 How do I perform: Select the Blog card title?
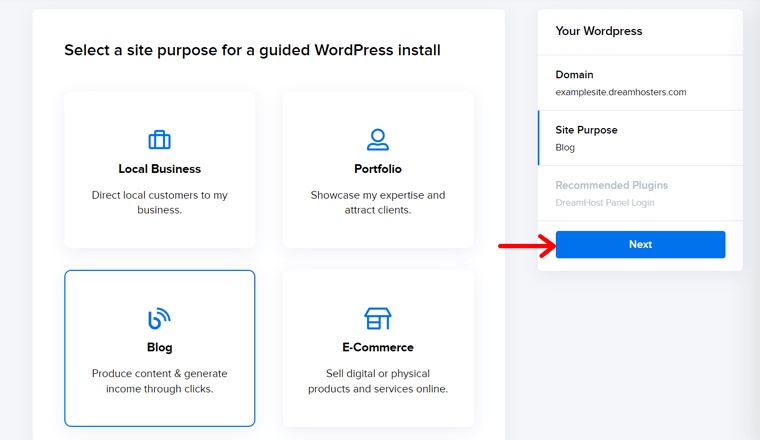pyautogui.click(x=159, y=348)
